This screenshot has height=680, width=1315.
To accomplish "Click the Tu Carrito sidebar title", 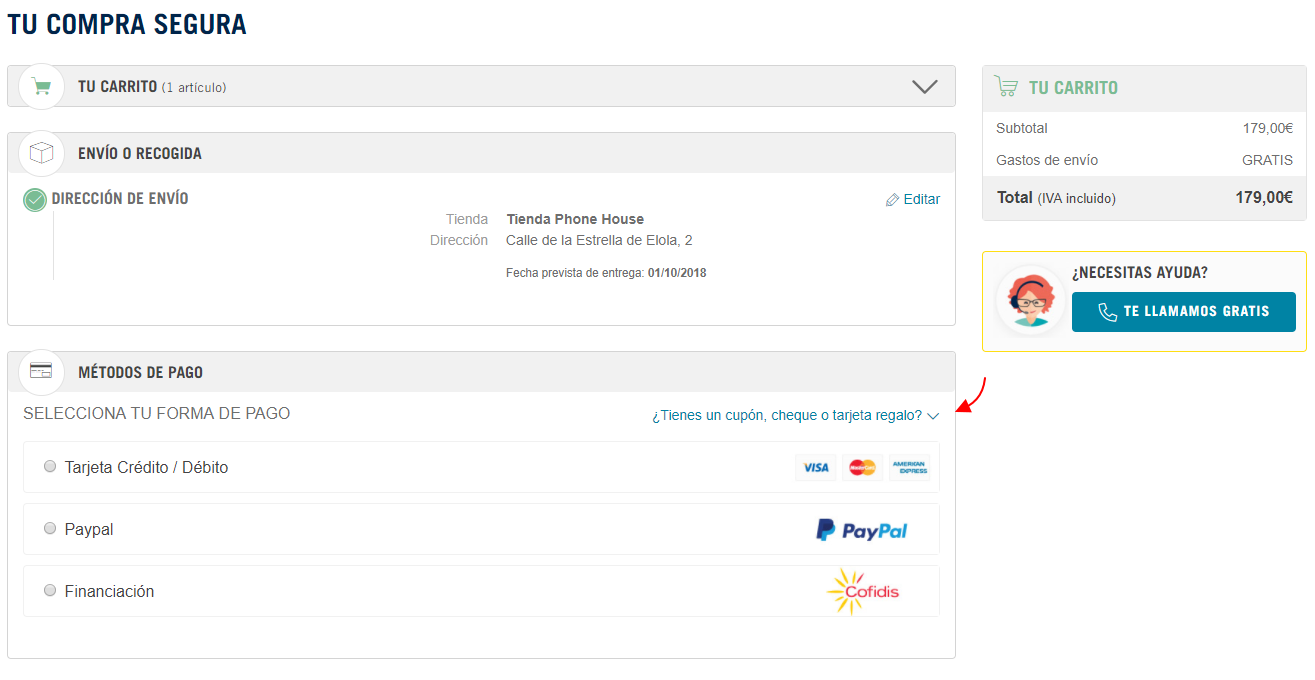I will 1073,88.
